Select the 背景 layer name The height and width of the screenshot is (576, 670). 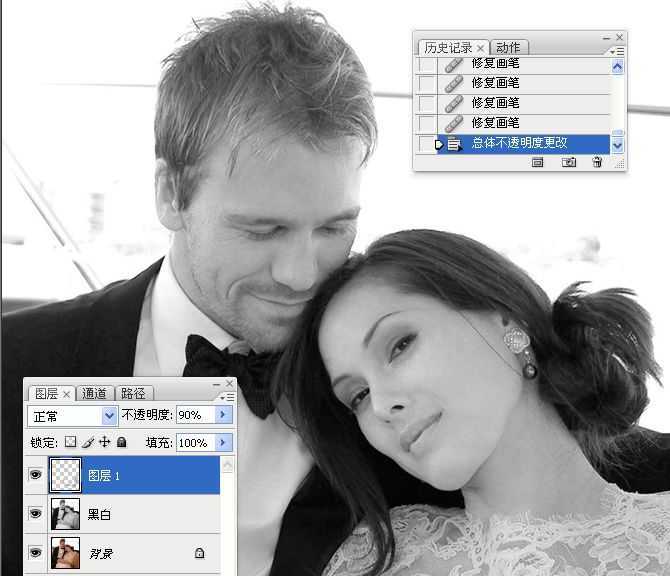tap(101, 554)
